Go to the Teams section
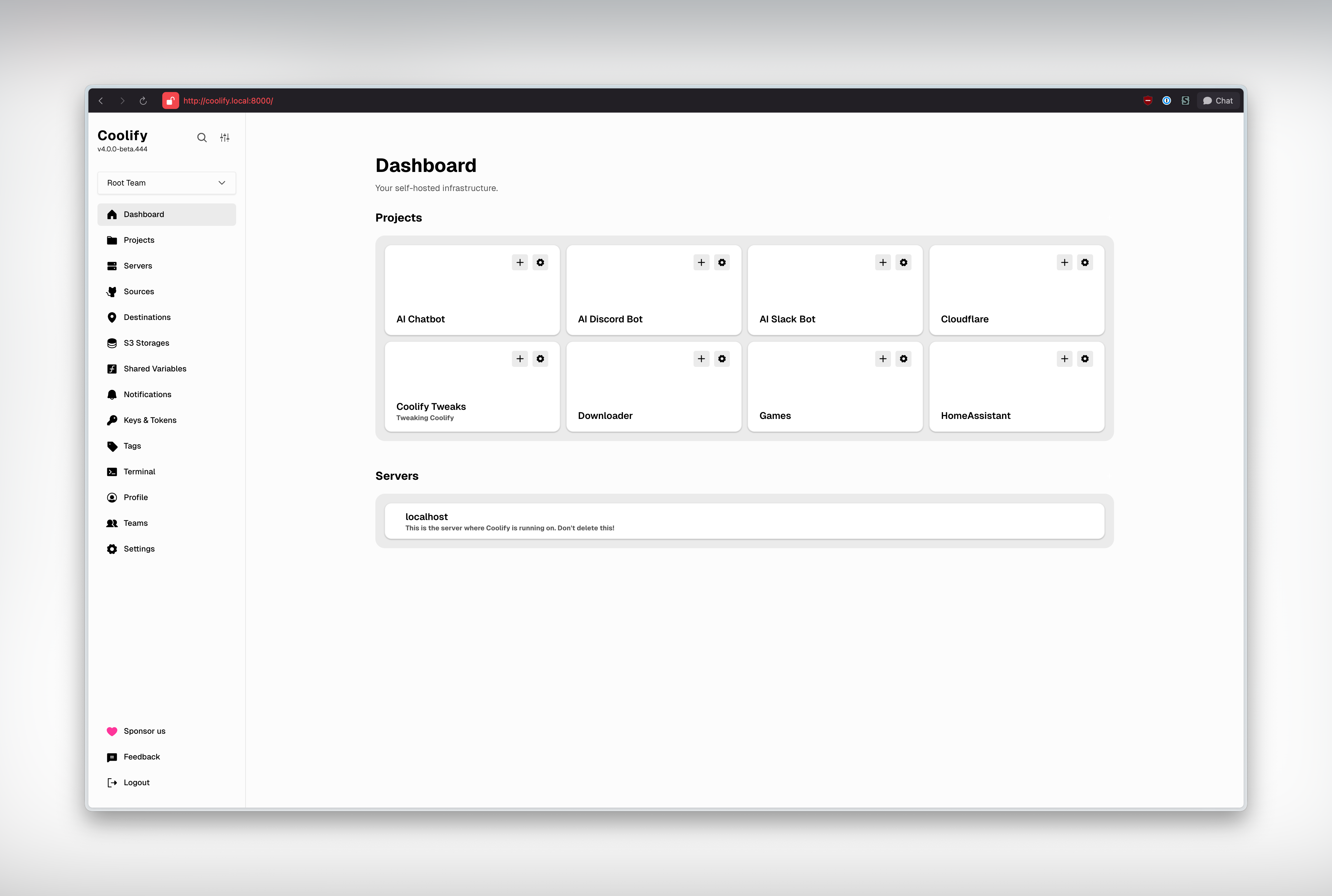This screenshot has width=1332, height=896. tap(135, 523)
